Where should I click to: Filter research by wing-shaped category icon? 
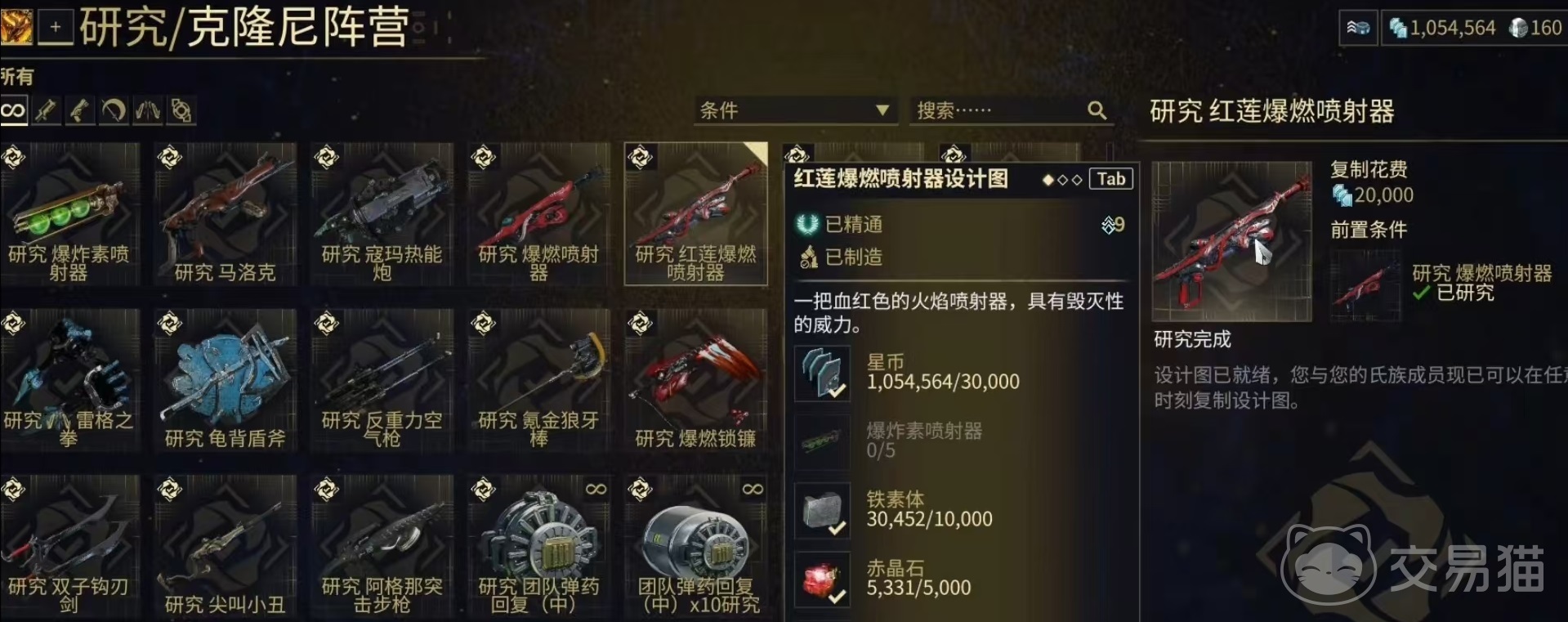click(148, 110)
